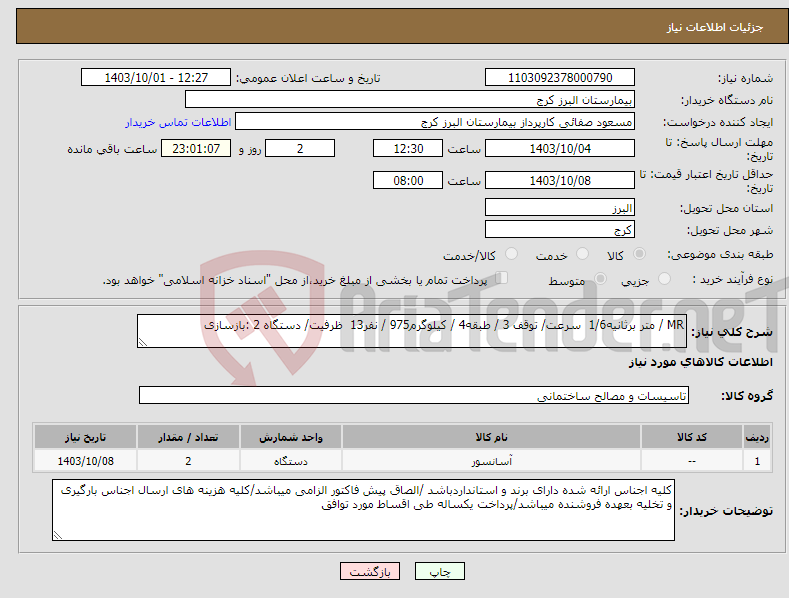Click the row number 1 cell

tap(757, 461)
